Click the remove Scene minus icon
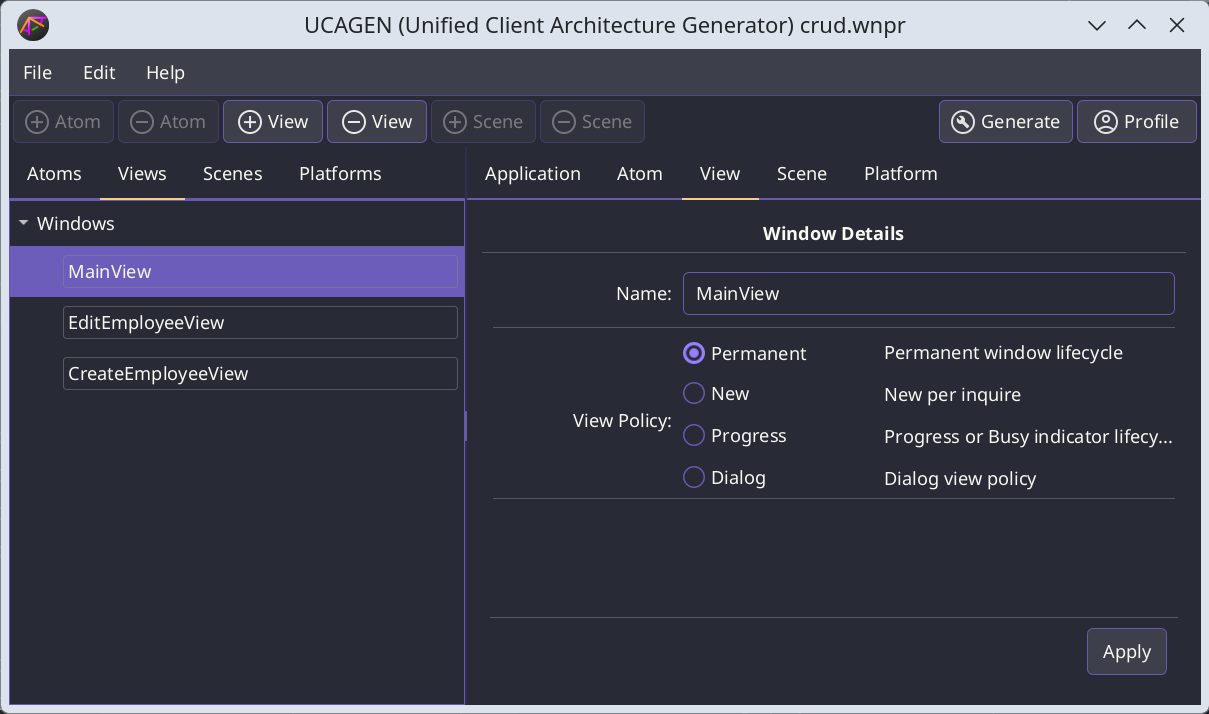The width and height of the screenshot is (1209, 714). point(564,122)
